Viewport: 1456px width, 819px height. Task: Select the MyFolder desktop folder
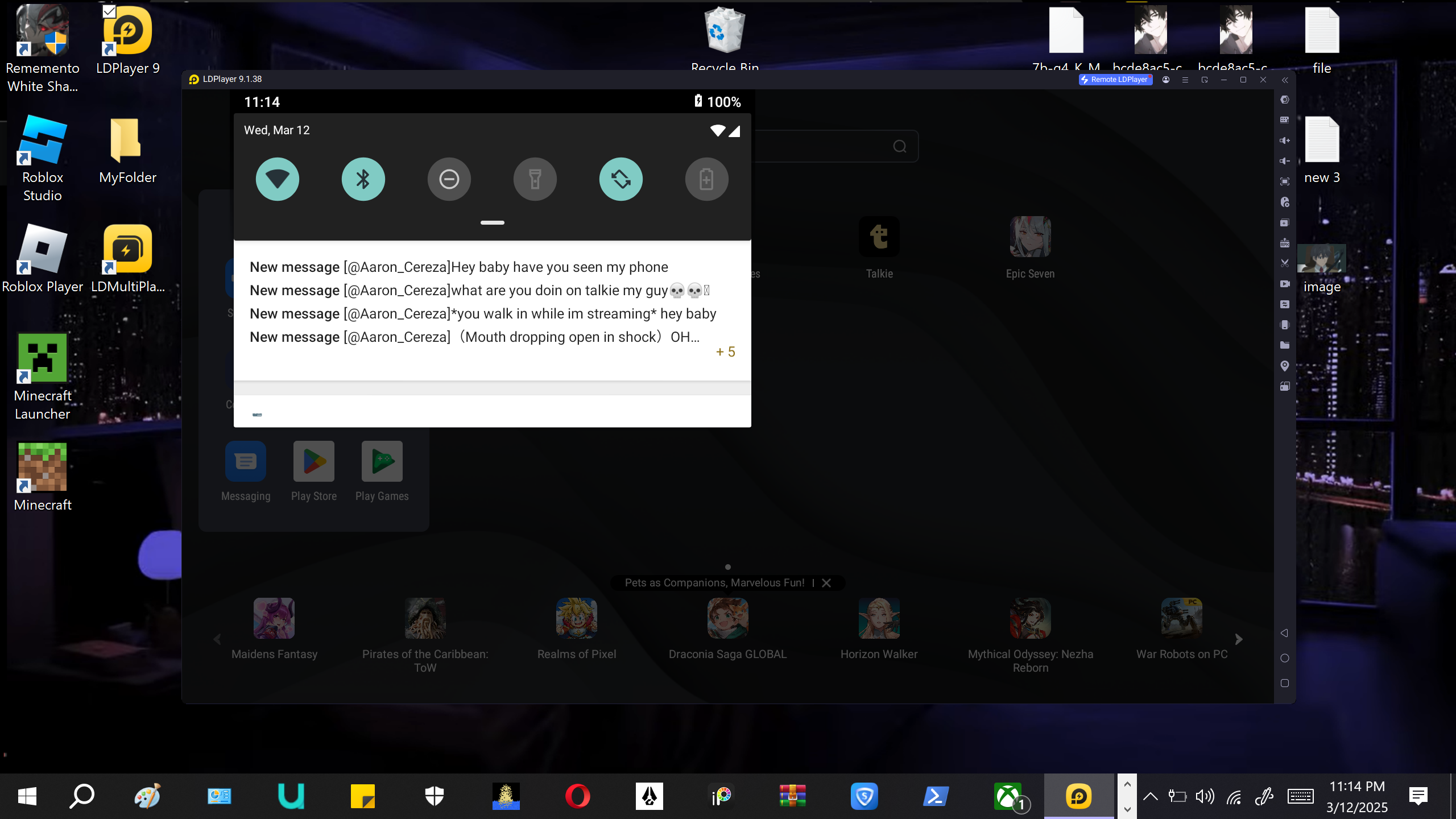[127, 151]
